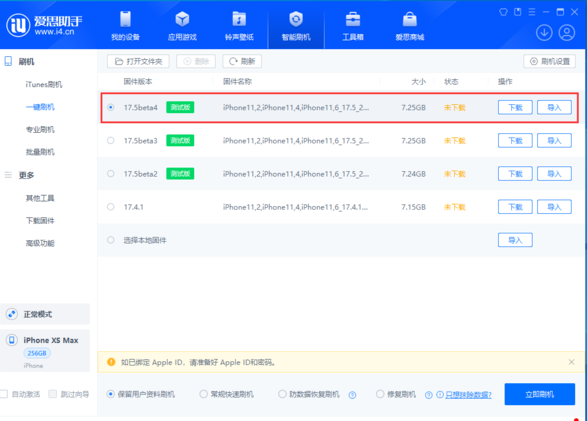
Task: Select the 17.5beta2 firmware radio button
Action: 110,174
